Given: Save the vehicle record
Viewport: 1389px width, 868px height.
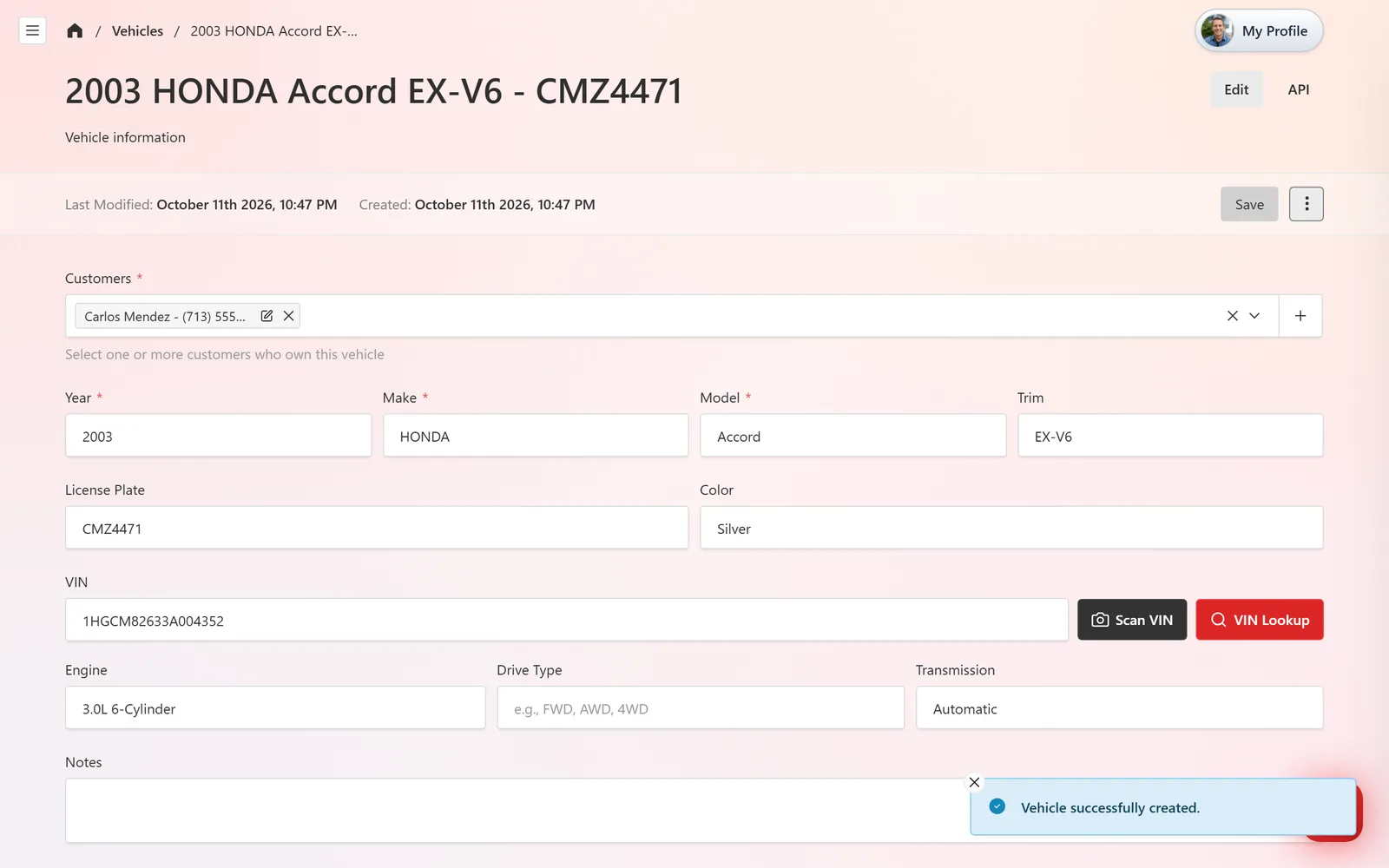Looking at the screenshot, I should pos(1249,204).
